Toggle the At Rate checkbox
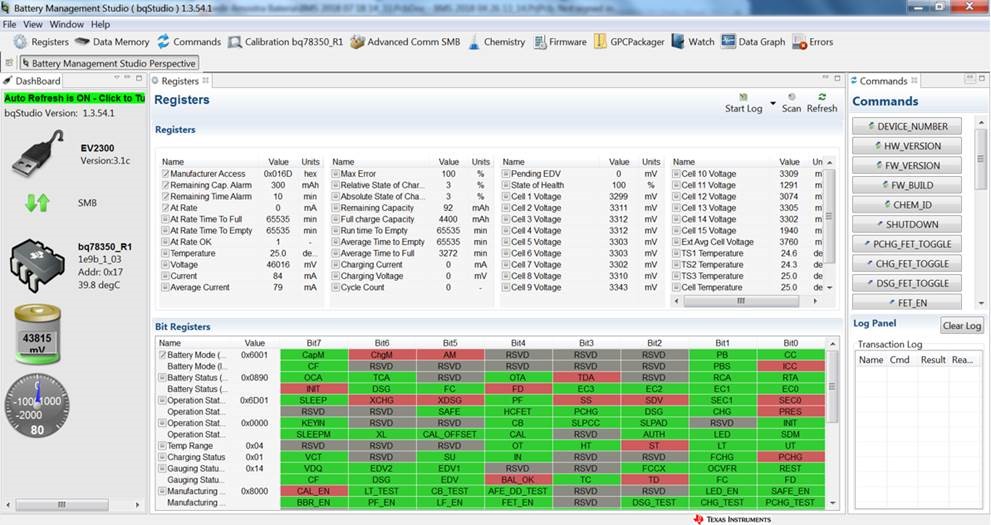The image size is (991, 525). 165,208
